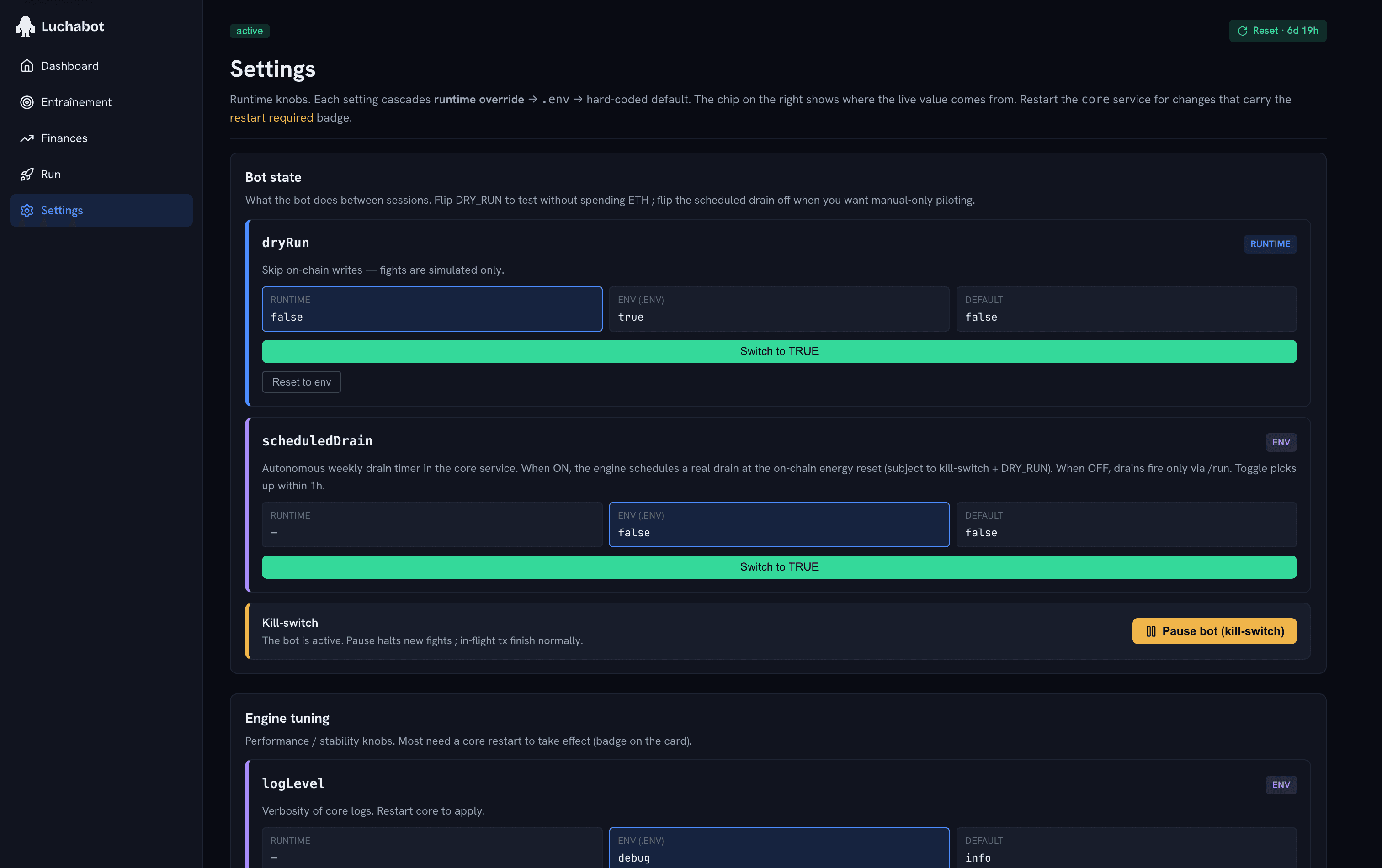Viewport: 1382px width, 868px height.
Task: Click the Settings page heading
Action: [x=273, y=69]
